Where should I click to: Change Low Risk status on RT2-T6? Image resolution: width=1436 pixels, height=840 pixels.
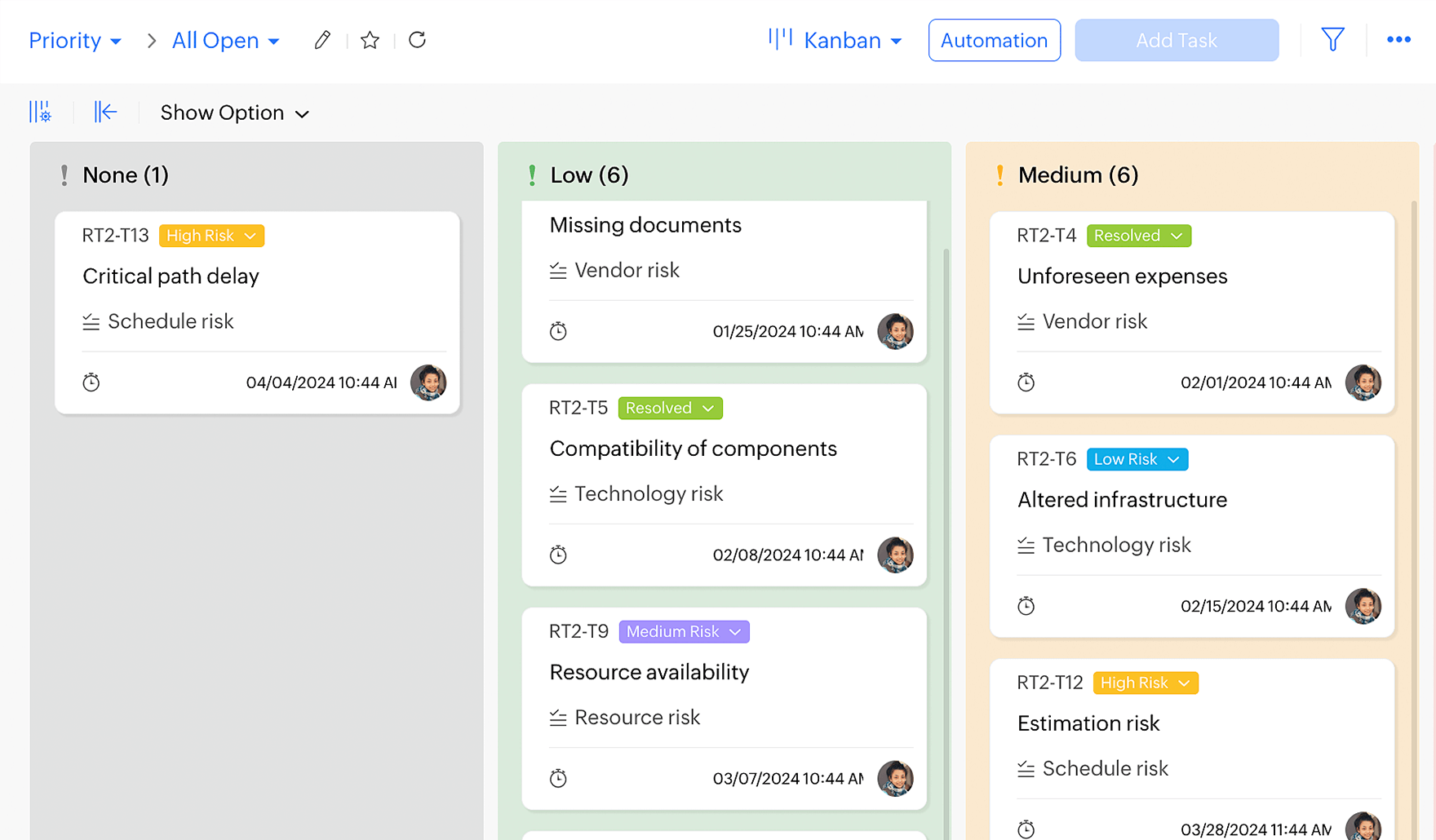(x=1137, y=459)
